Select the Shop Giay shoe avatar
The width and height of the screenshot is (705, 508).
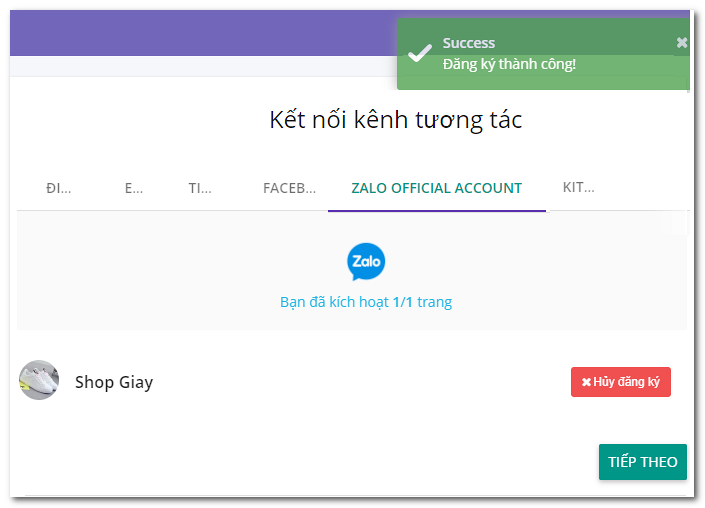(39, 380)
